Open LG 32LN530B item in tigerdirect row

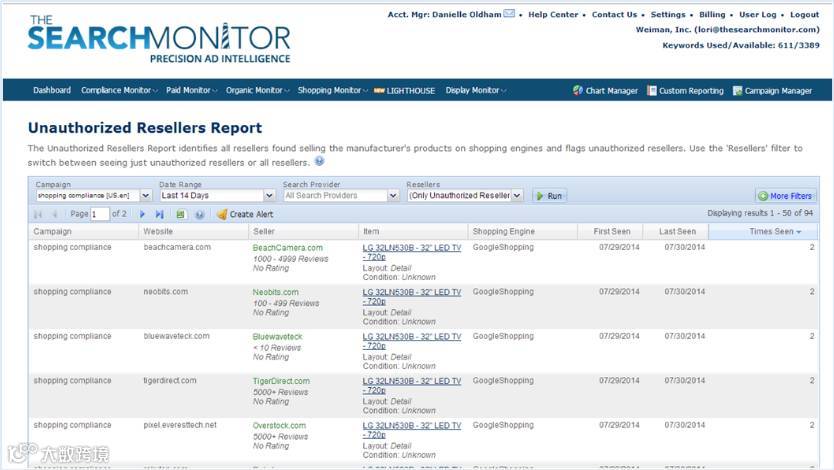412,385
